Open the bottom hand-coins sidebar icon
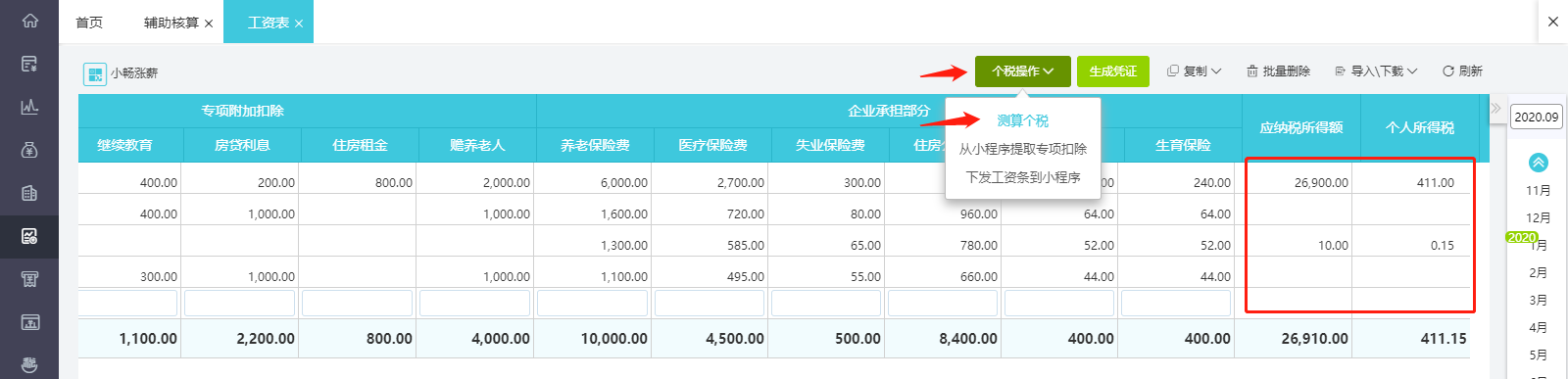The image size is (1568, 379). (29, 365)
